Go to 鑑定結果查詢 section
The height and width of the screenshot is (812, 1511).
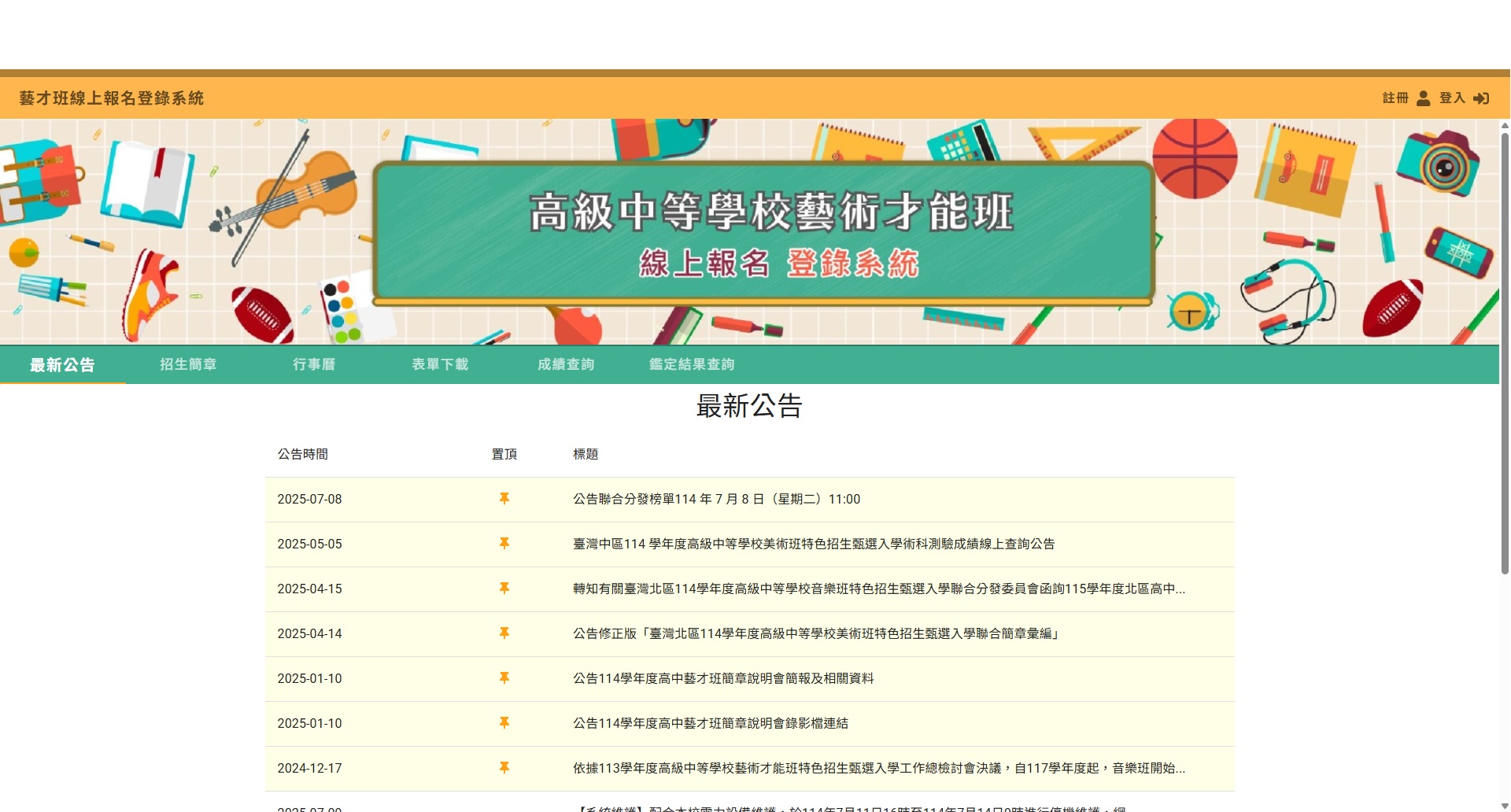[692, 364]
